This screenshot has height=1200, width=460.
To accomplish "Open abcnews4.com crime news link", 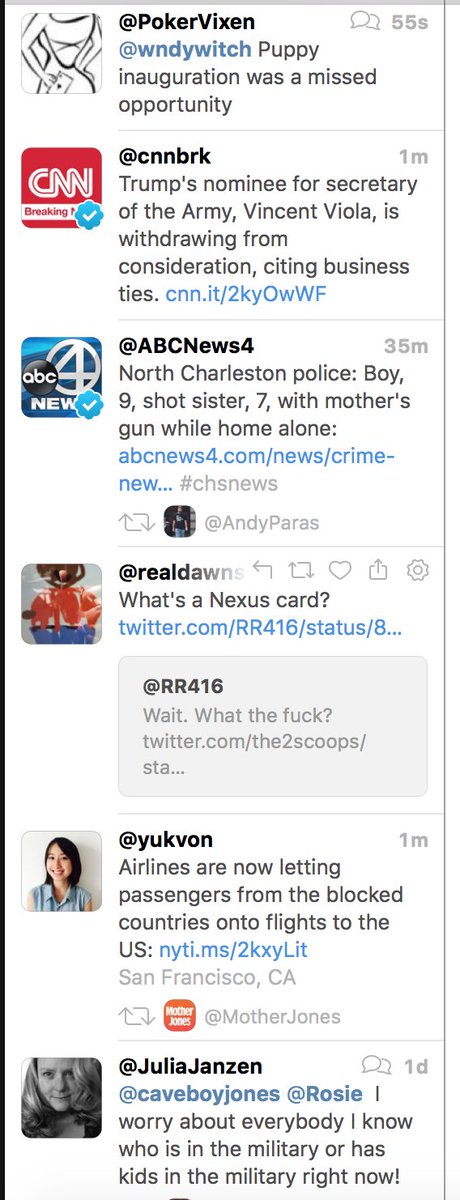I will coord(257,470).
